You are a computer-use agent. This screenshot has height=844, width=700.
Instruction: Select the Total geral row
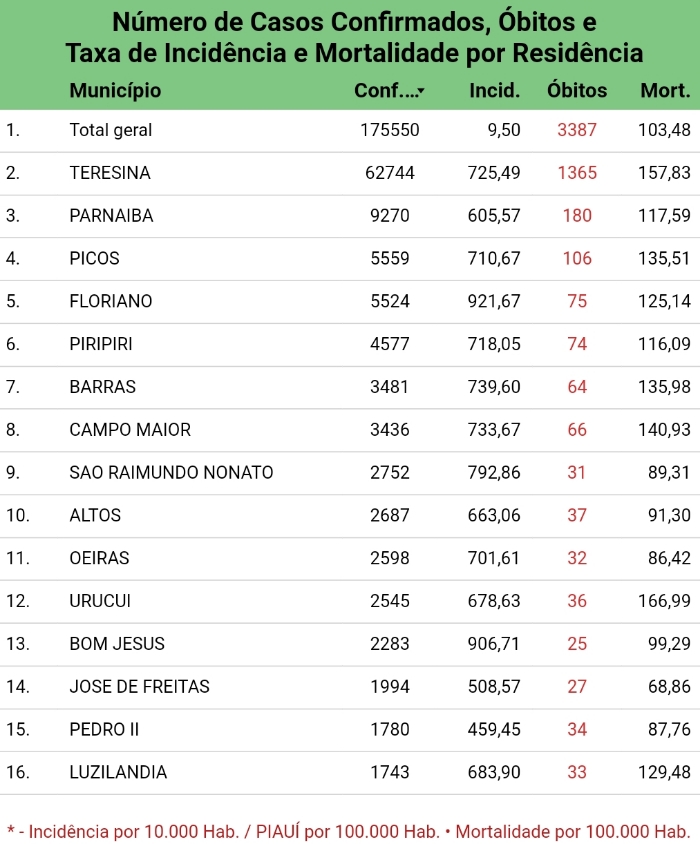click(350, 130)
